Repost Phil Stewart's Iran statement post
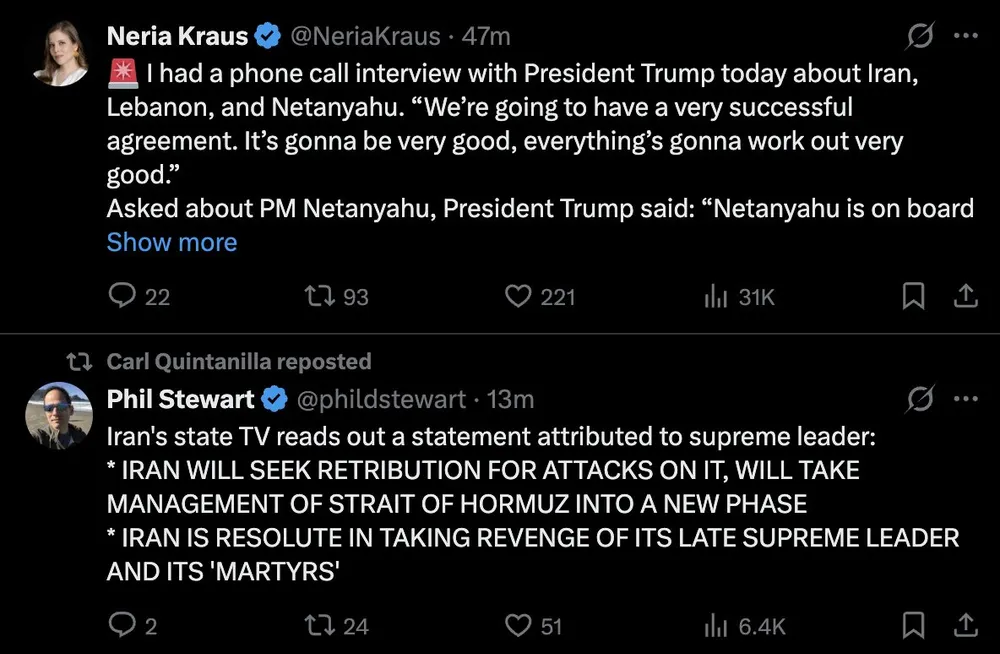The height and width of the screenshot is (654, 1000). pos(319,626)
